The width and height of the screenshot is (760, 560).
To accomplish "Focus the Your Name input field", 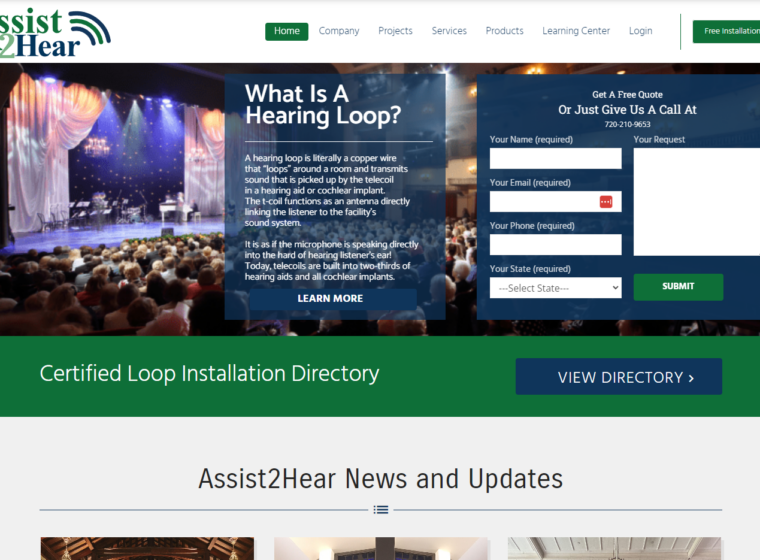I will tap(555, 159).
